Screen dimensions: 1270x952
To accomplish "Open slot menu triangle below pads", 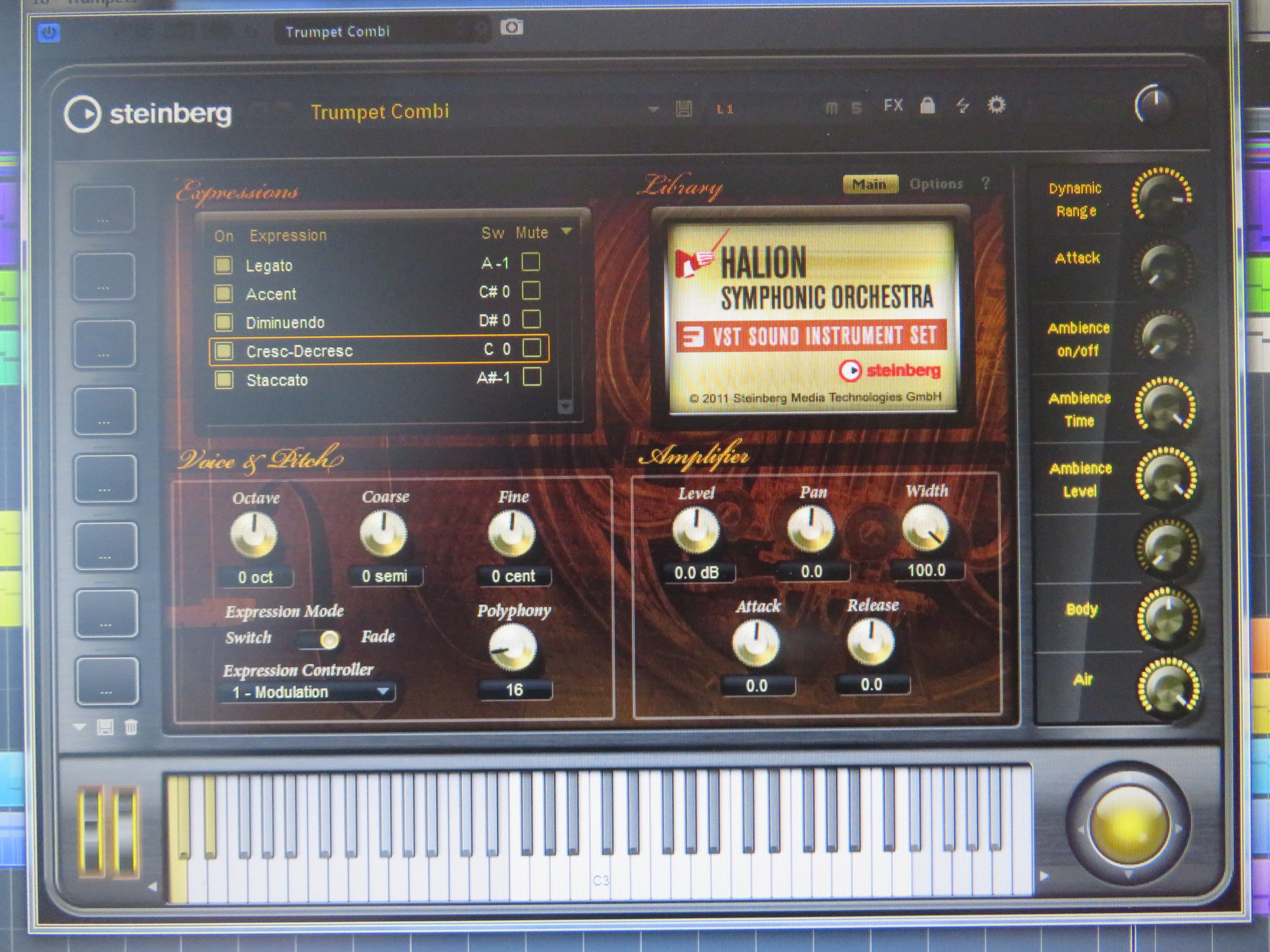I will [x=79, y=727].
